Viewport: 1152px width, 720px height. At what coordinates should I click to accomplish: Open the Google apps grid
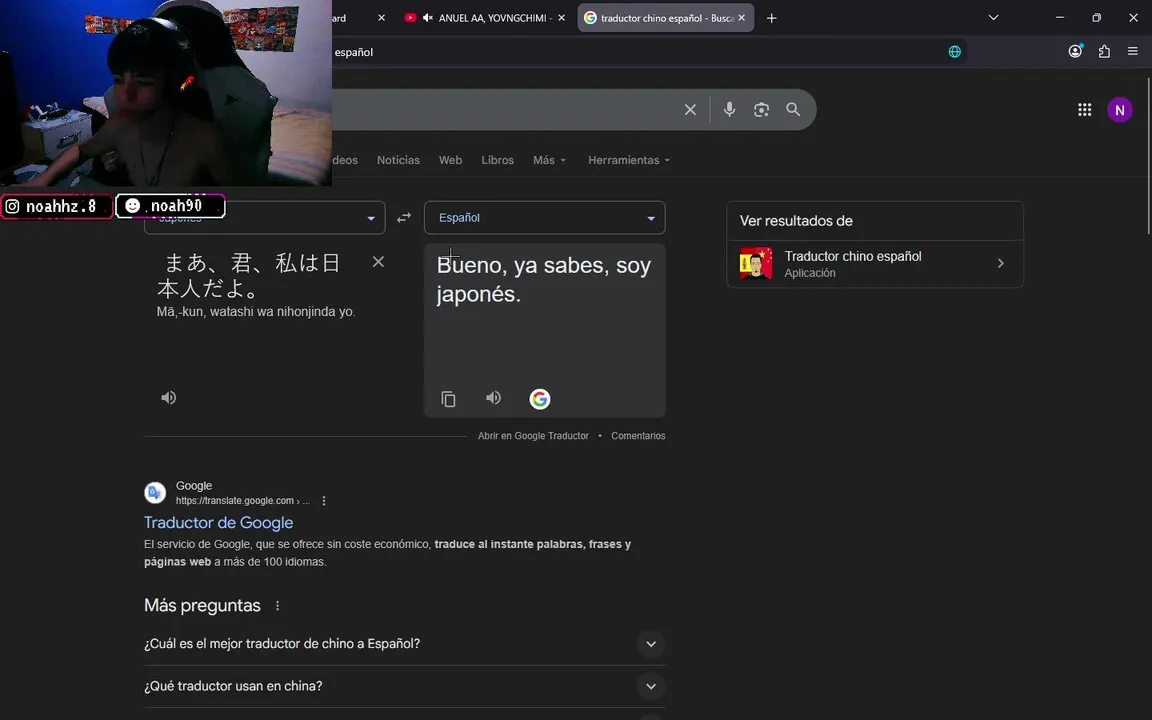1084,109
